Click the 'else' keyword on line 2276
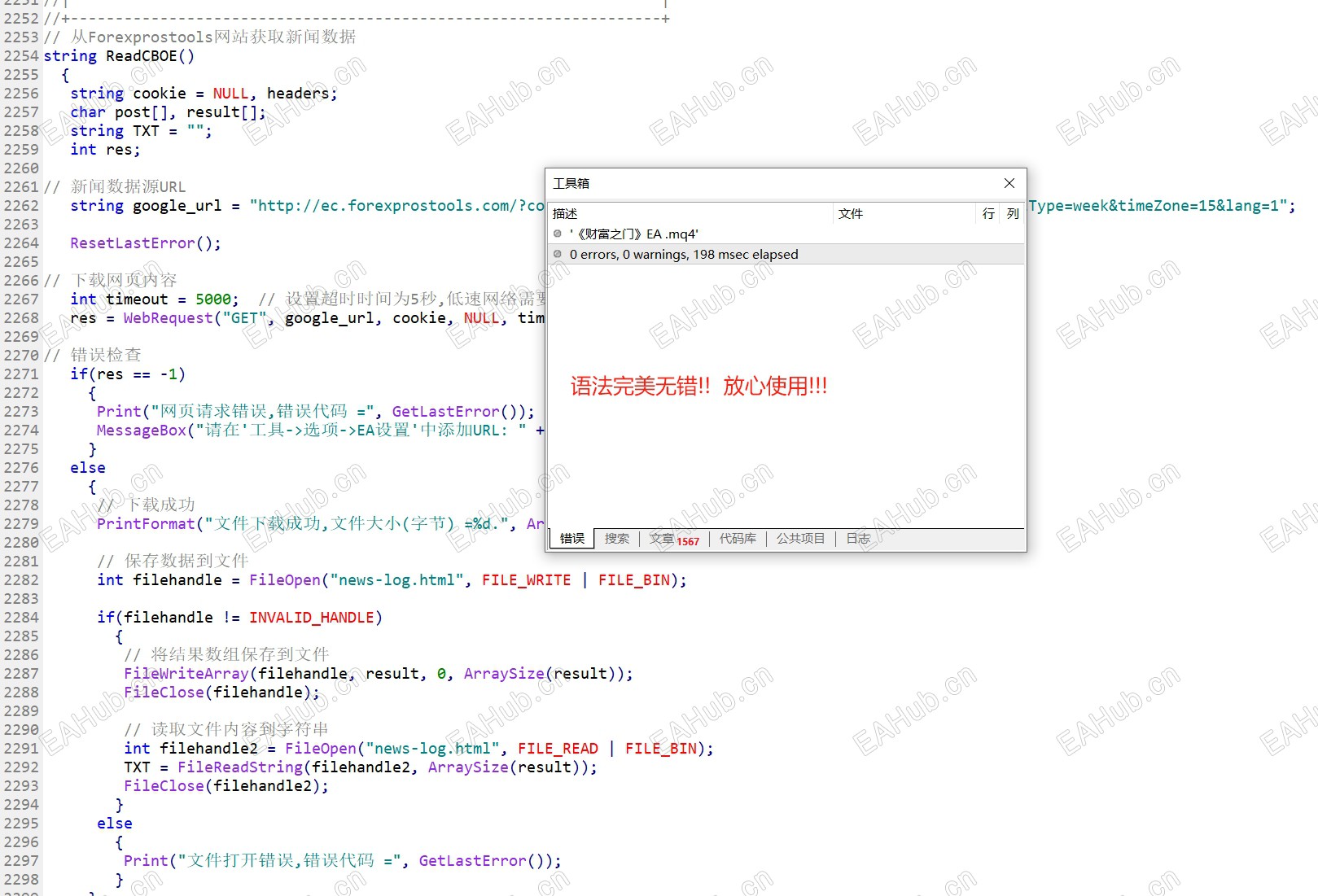The height and width of the screenshot is (896, 1318). 88,467
